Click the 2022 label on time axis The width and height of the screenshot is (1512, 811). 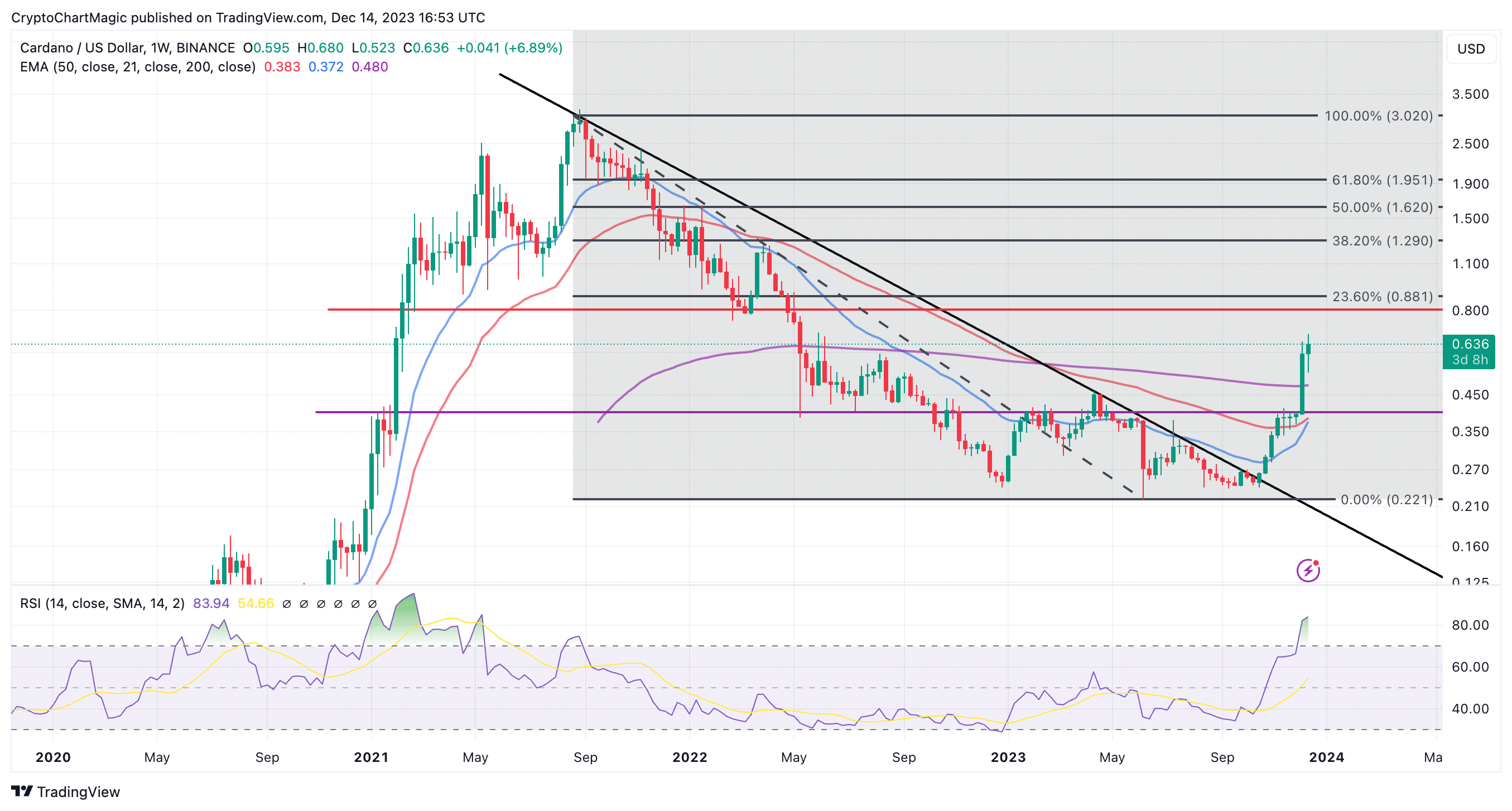pyautogui.click(x=690, y=757)
